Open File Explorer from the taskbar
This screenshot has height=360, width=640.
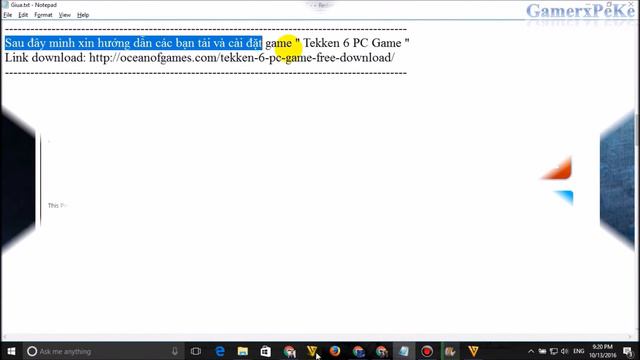[x=243, y=351]
